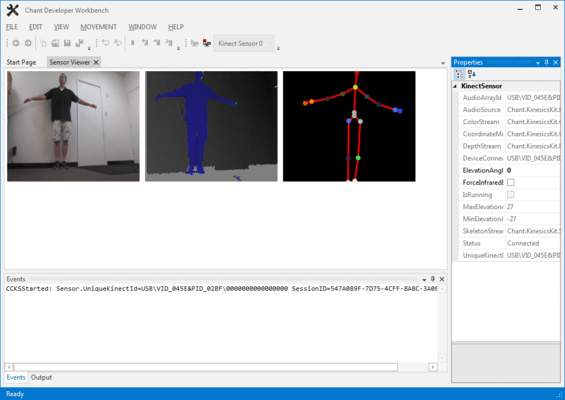Click the Save All toolbar icon
The height and width of the screenshot is (400, 565).
coord(79,43)
